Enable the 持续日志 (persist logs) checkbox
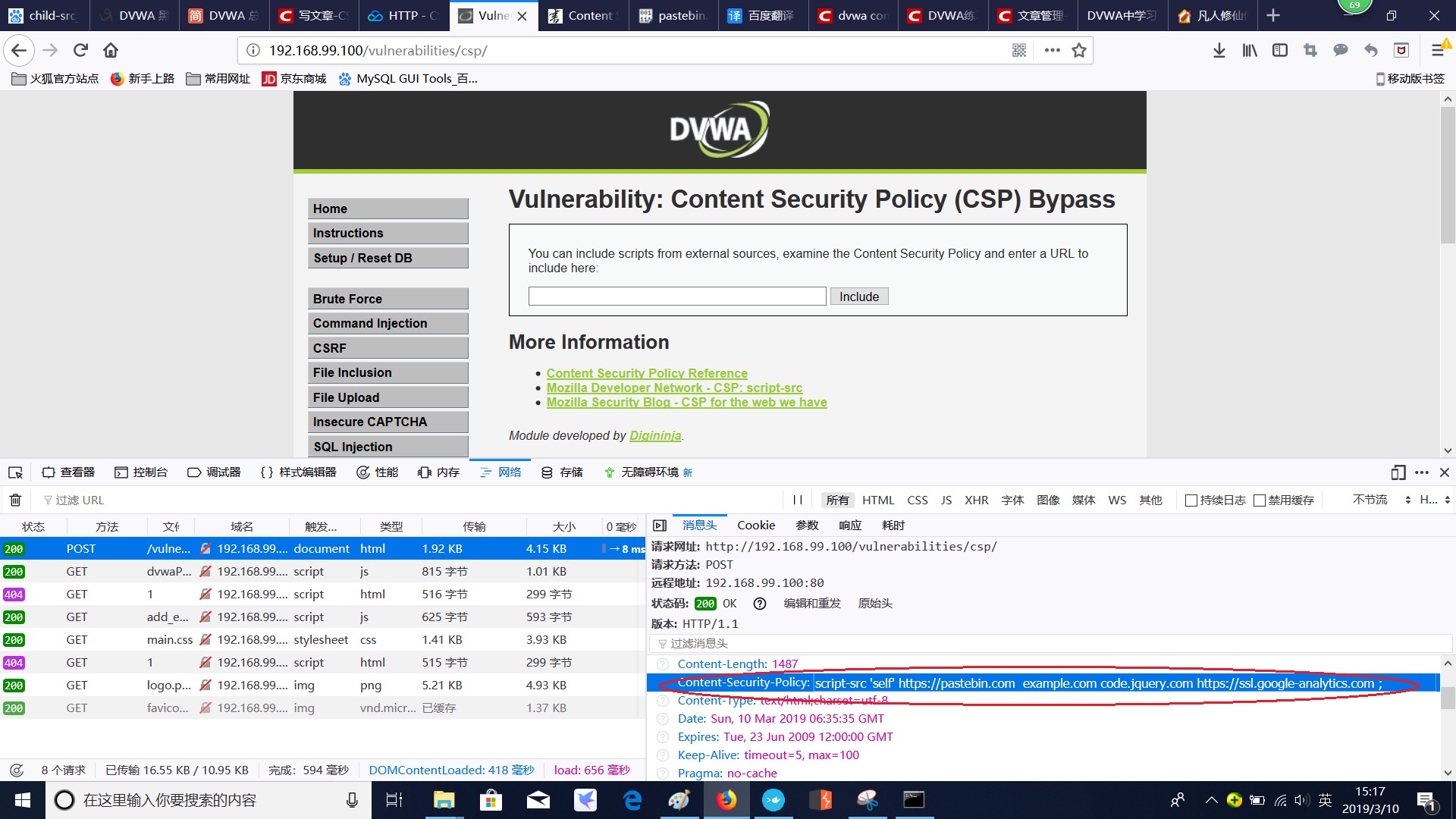1456x819 pixels. 1191,500
